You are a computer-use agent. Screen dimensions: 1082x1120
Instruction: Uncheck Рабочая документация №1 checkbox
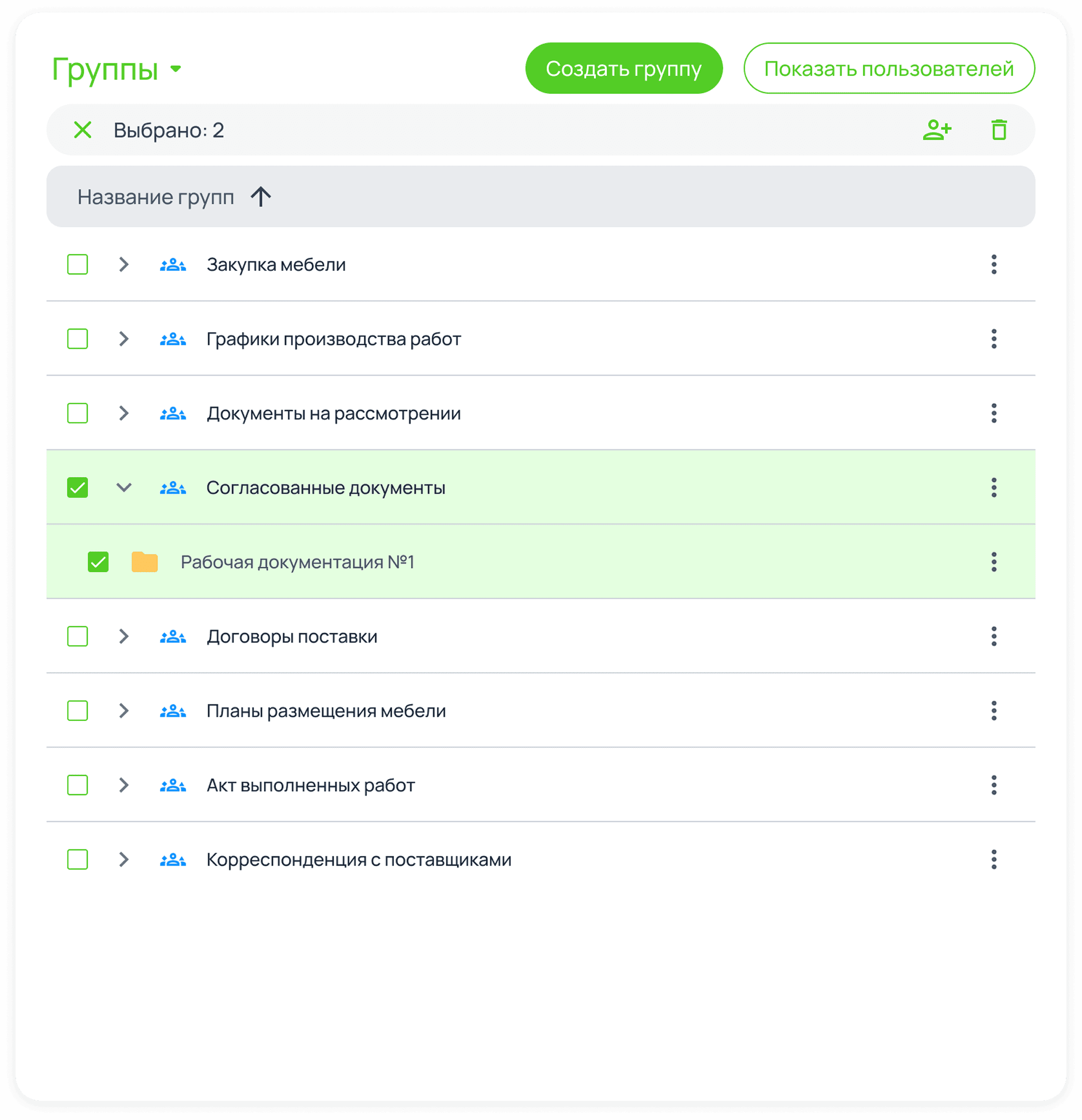click(x=98, y=562)
